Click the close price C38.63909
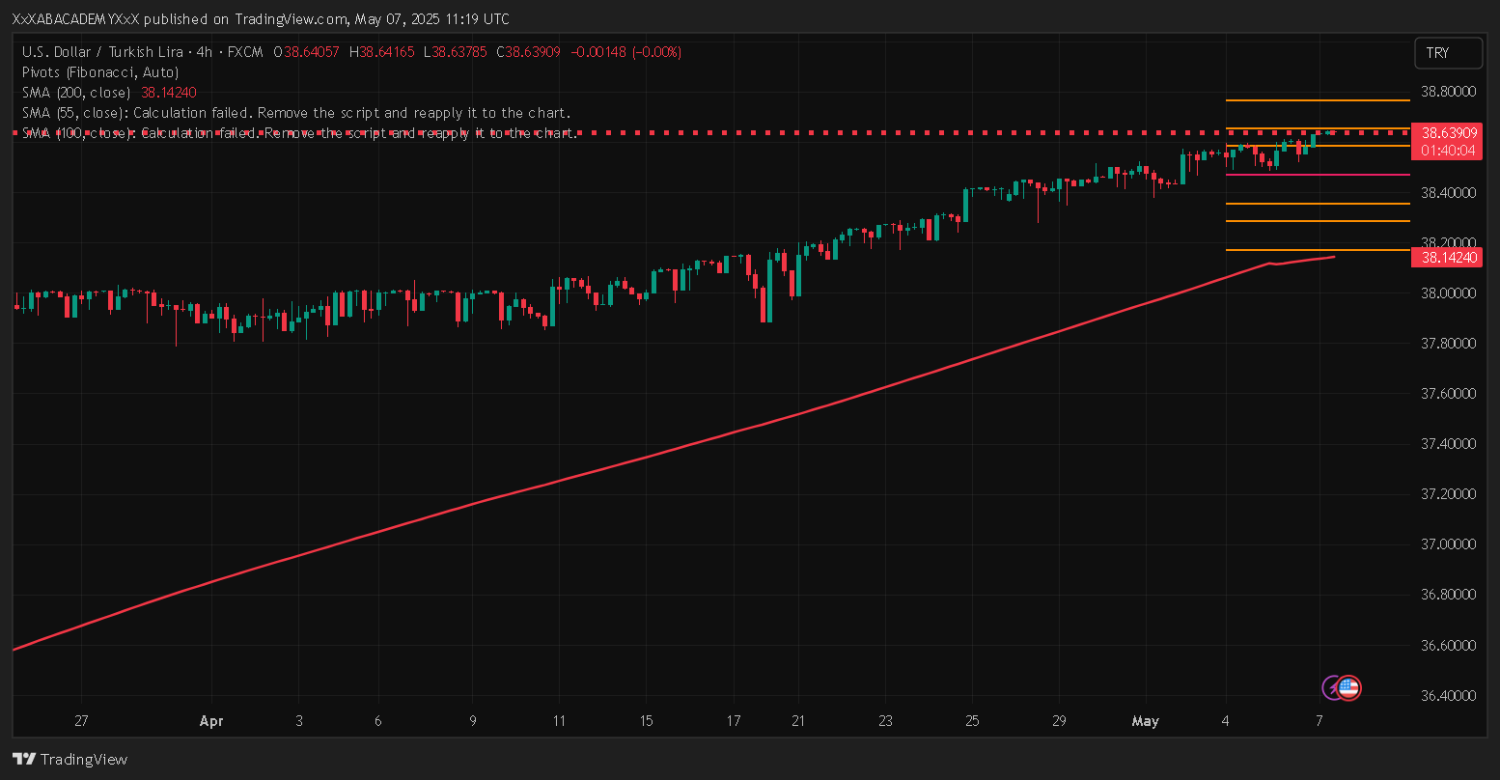1500x780 pixels. (530, 52)
